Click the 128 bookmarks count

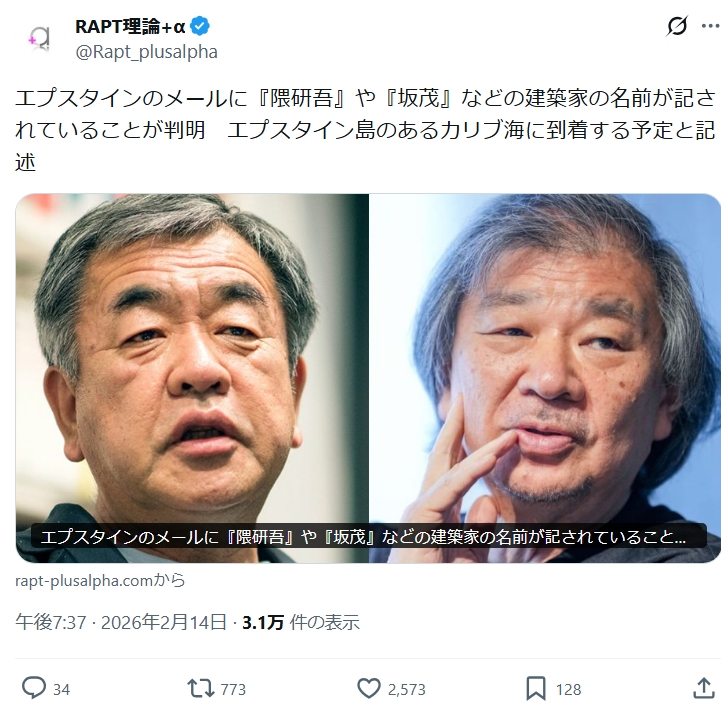pyautogui.click(x=568, y=689)
